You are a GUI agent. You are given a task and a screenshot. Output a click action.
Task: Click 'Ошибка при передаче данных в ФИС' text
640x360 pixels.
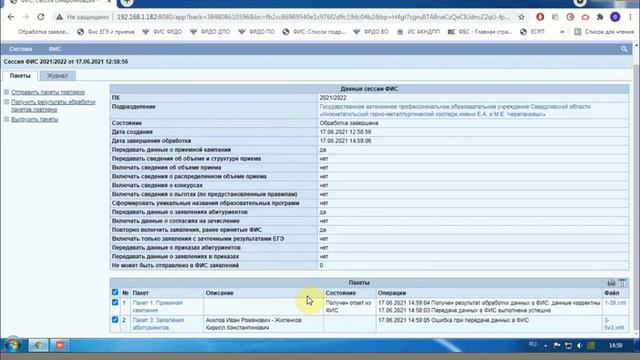[x=480, y=320]
